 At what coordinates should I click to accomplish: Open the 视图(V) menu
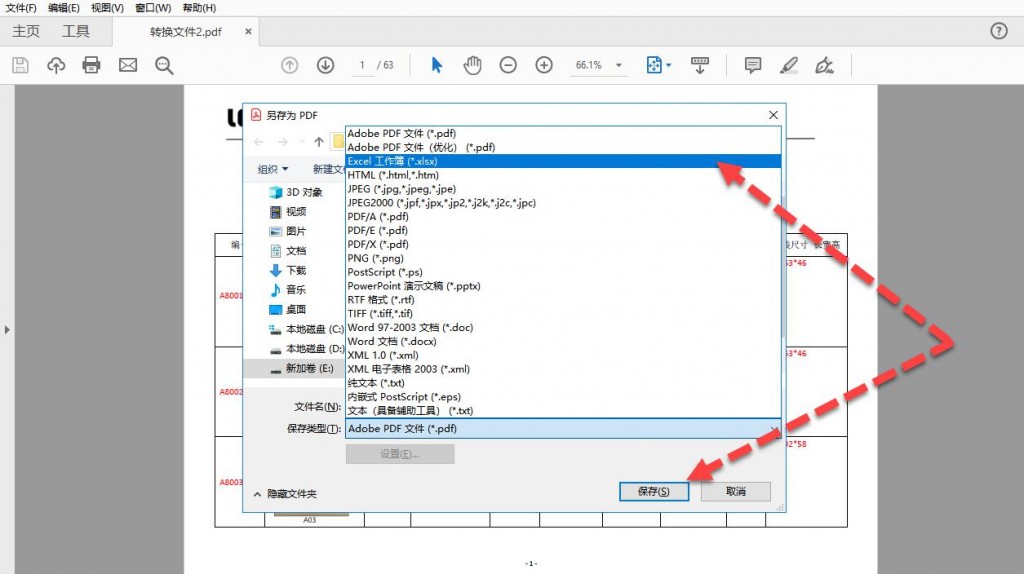point(107,8)
